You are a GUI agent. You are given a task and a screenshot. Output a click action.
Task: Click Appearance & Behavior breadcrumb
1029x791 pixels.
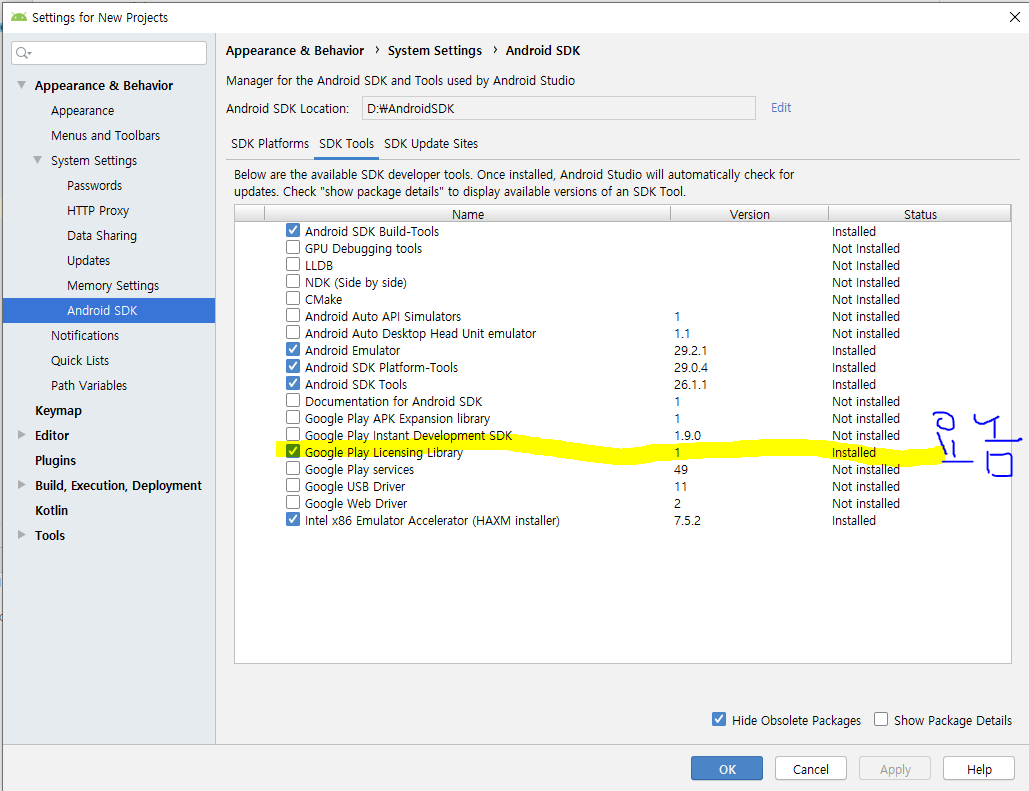tap(295, 51)
